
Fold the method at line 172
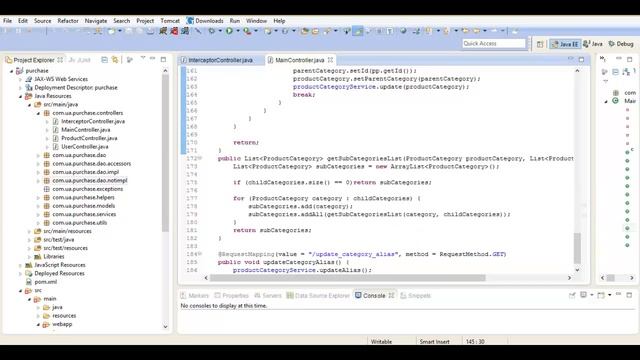200,158
